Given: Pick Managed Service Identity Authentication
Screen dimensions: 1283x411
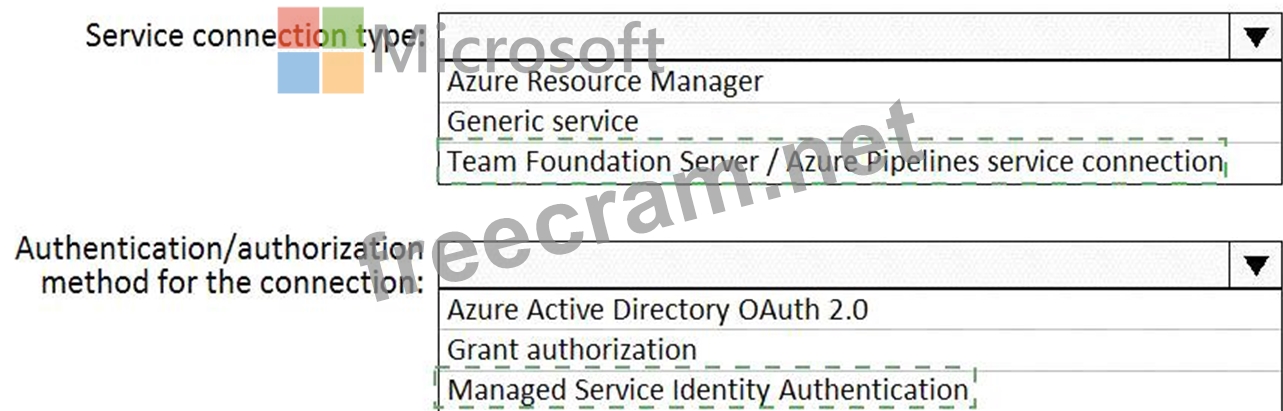Looking at the screenshot, I should pos(707,389).
